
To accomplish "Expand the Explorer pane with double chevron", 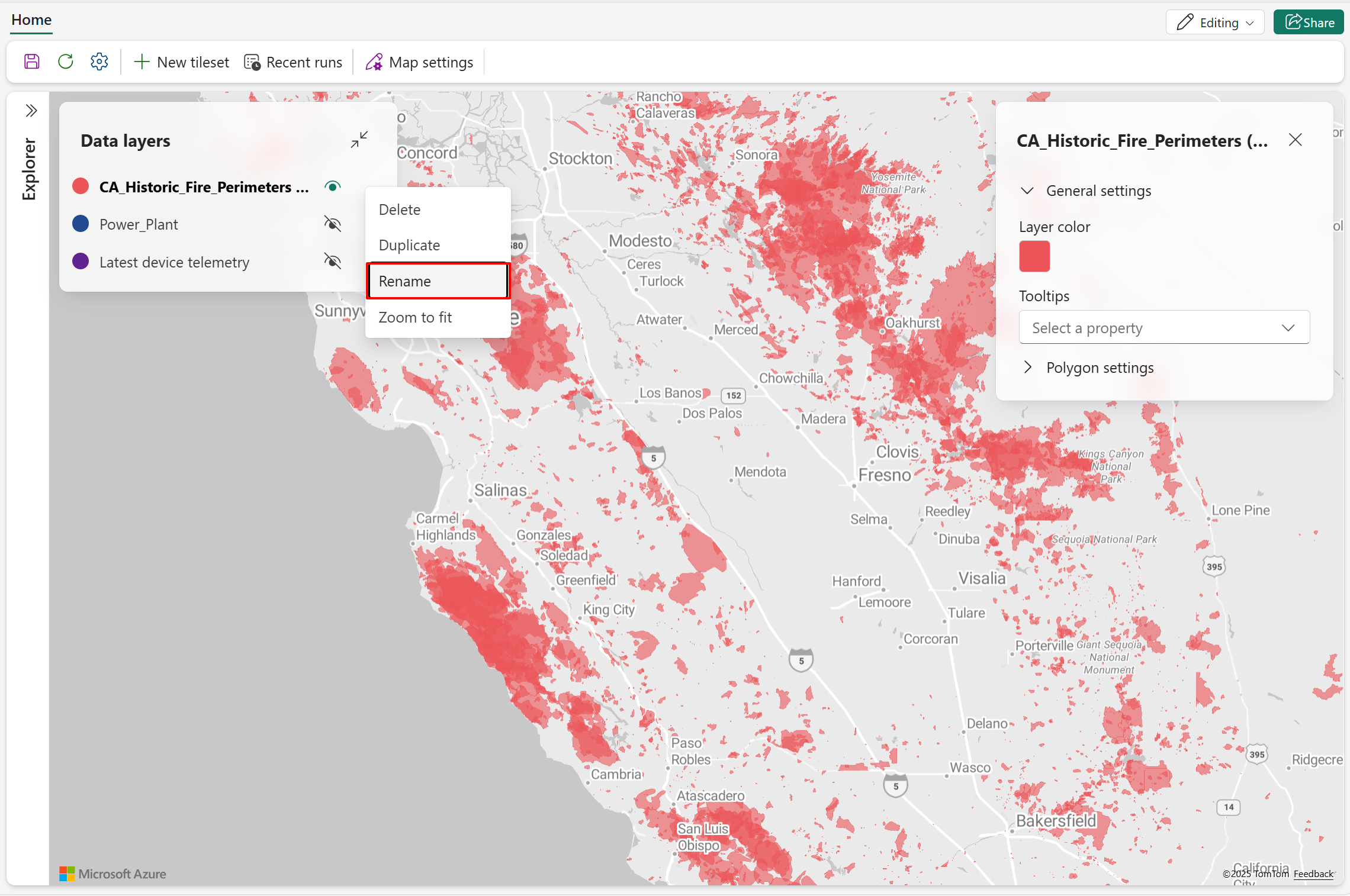I will pyautogui.click(x=31, y=111).
